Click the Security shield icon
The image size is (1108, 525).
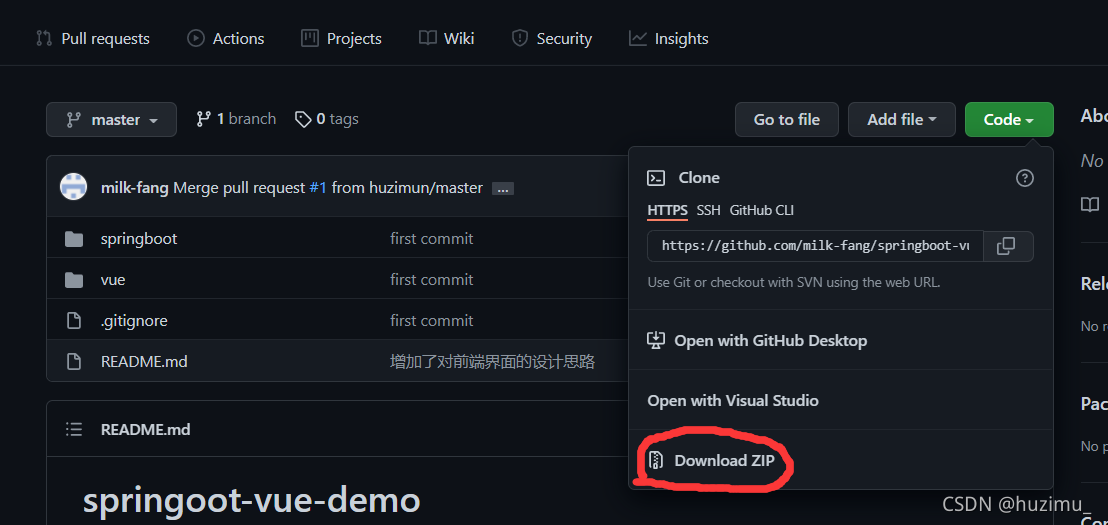pyautogui.click(x=520, y=38)
